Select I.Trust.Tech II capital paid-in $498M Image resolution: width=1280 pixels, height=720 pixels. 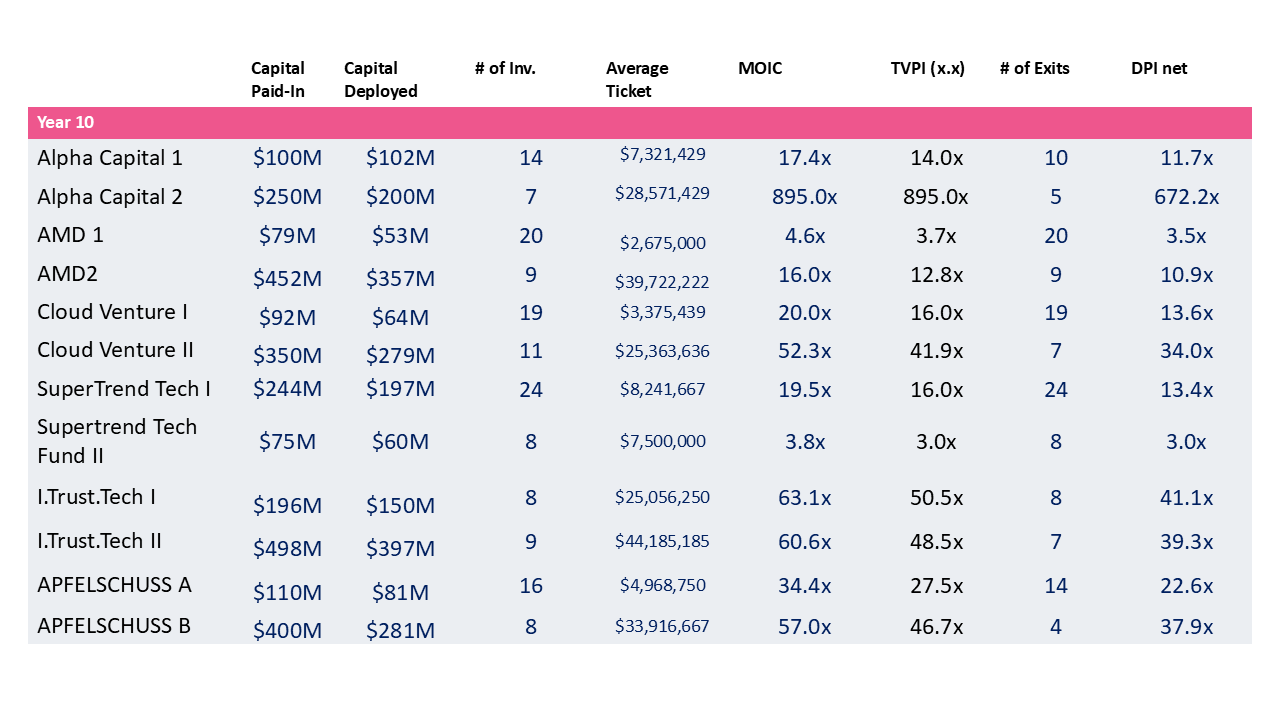click(287, 549)
